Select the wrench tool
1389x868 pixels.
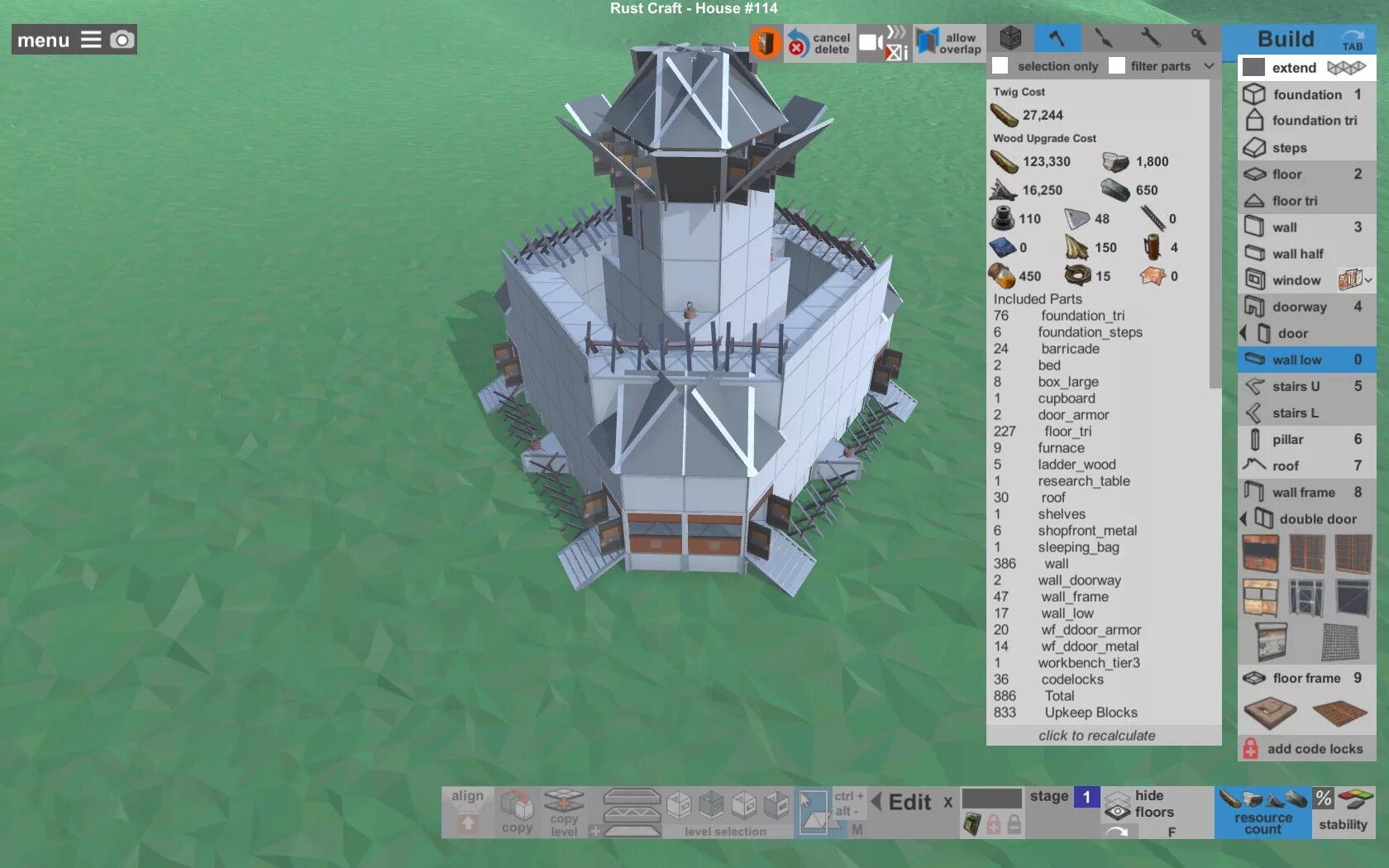(x=1150, y=37)
